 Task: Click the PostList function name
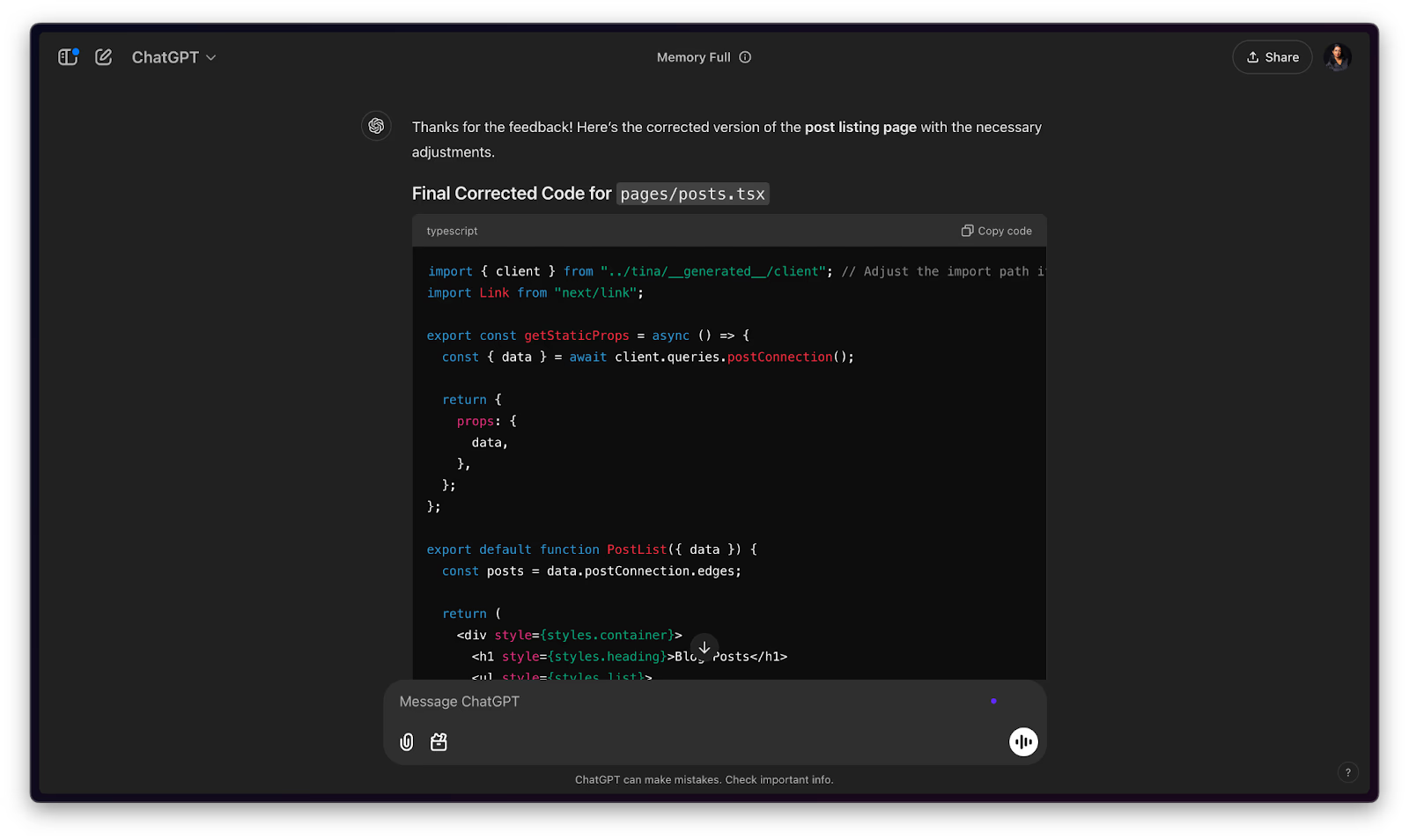(x=637, y=549)
